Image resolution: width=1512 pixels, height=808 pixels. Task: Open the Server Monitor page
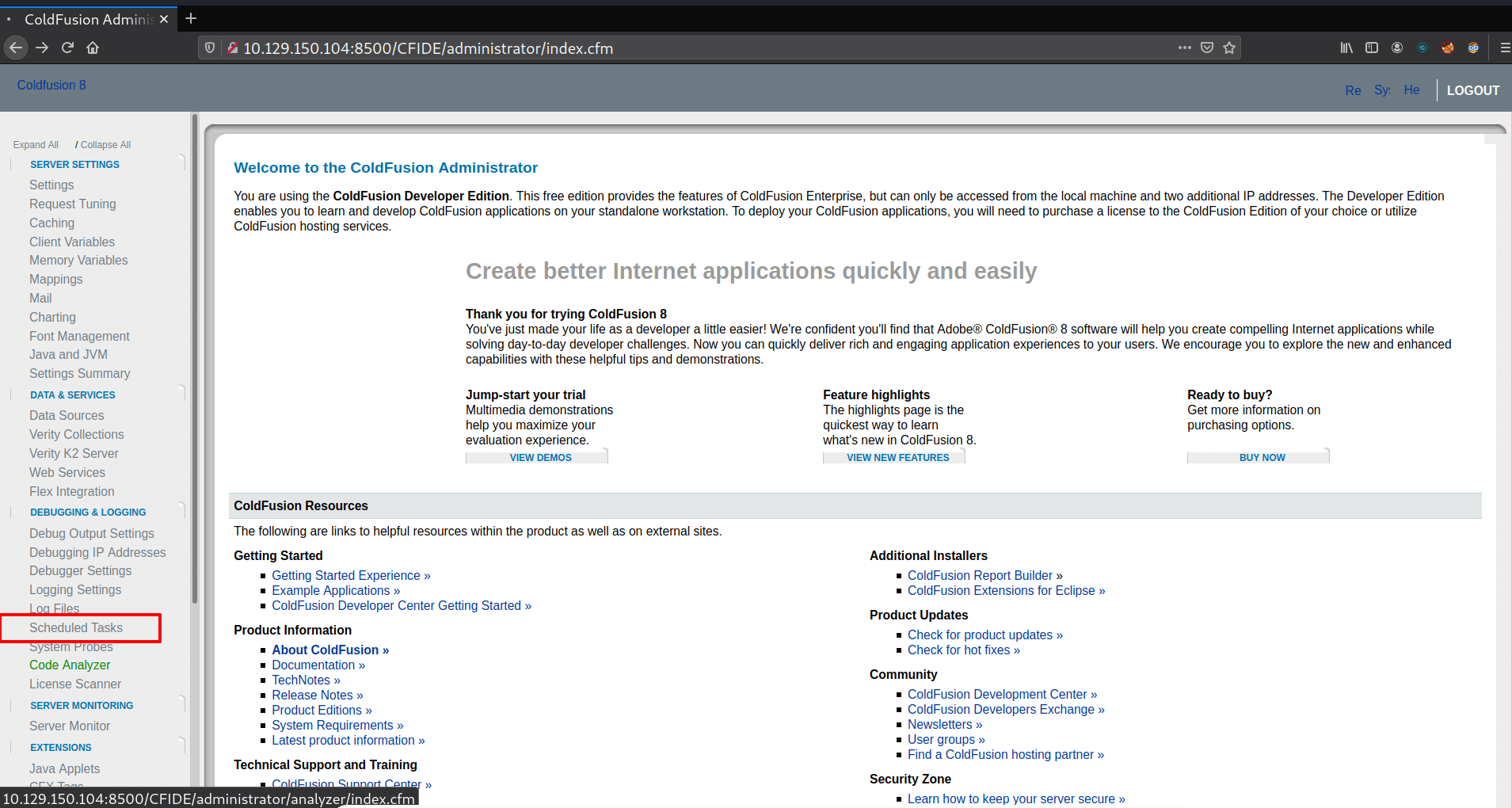coord(70,726)
